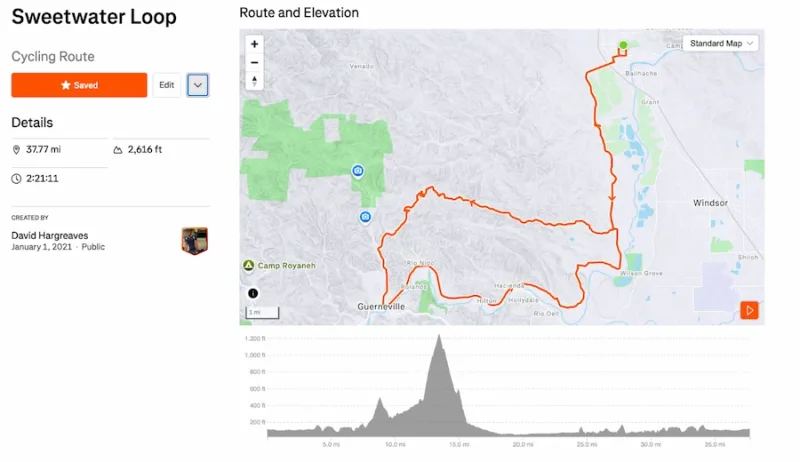Click the Edit route button

pos(166,85)
